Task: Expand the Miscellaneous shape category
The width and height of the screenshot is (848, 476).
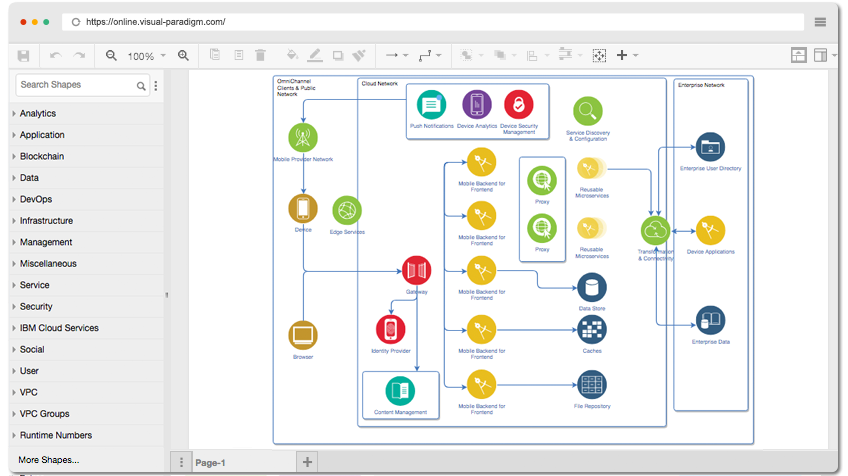Action: [x=87, y=263]
